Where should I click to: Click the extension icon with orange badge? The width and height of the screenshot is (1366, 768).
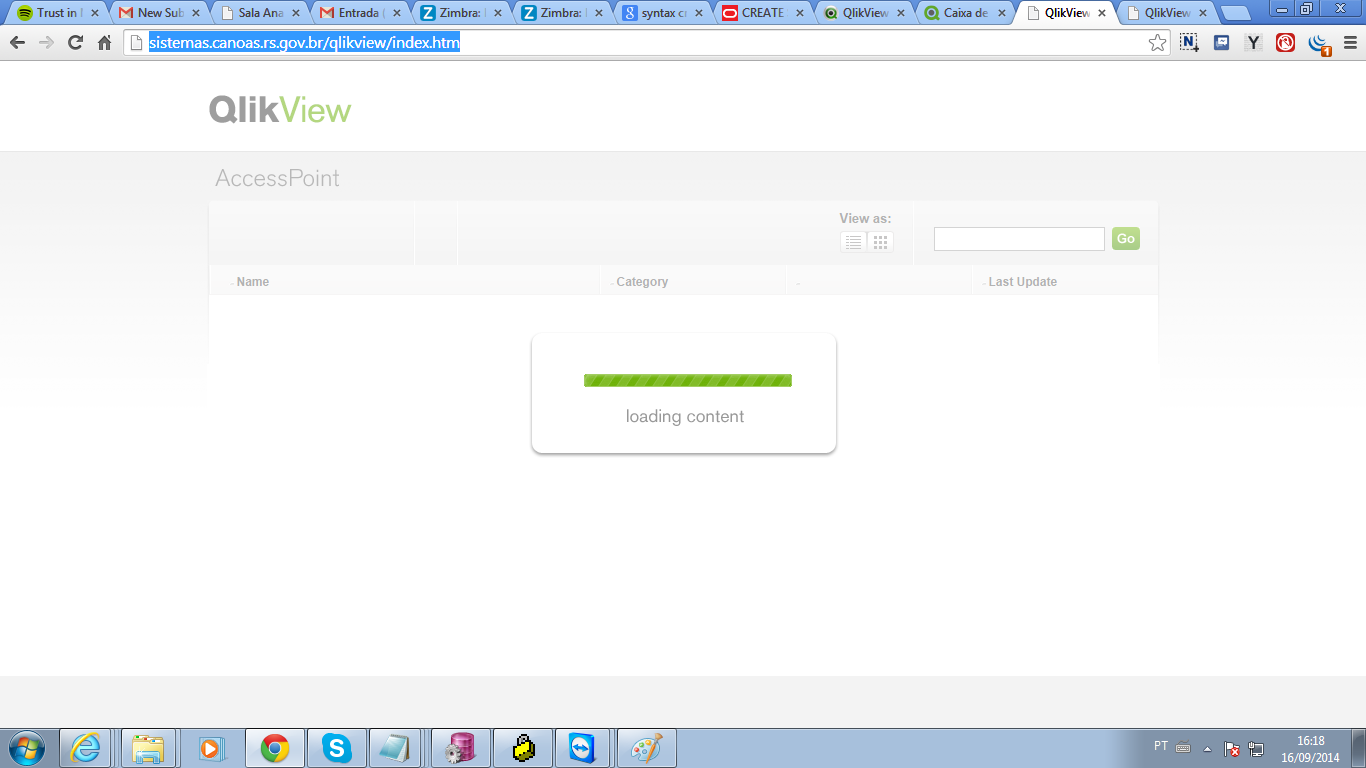click(x=1319, y=44)
